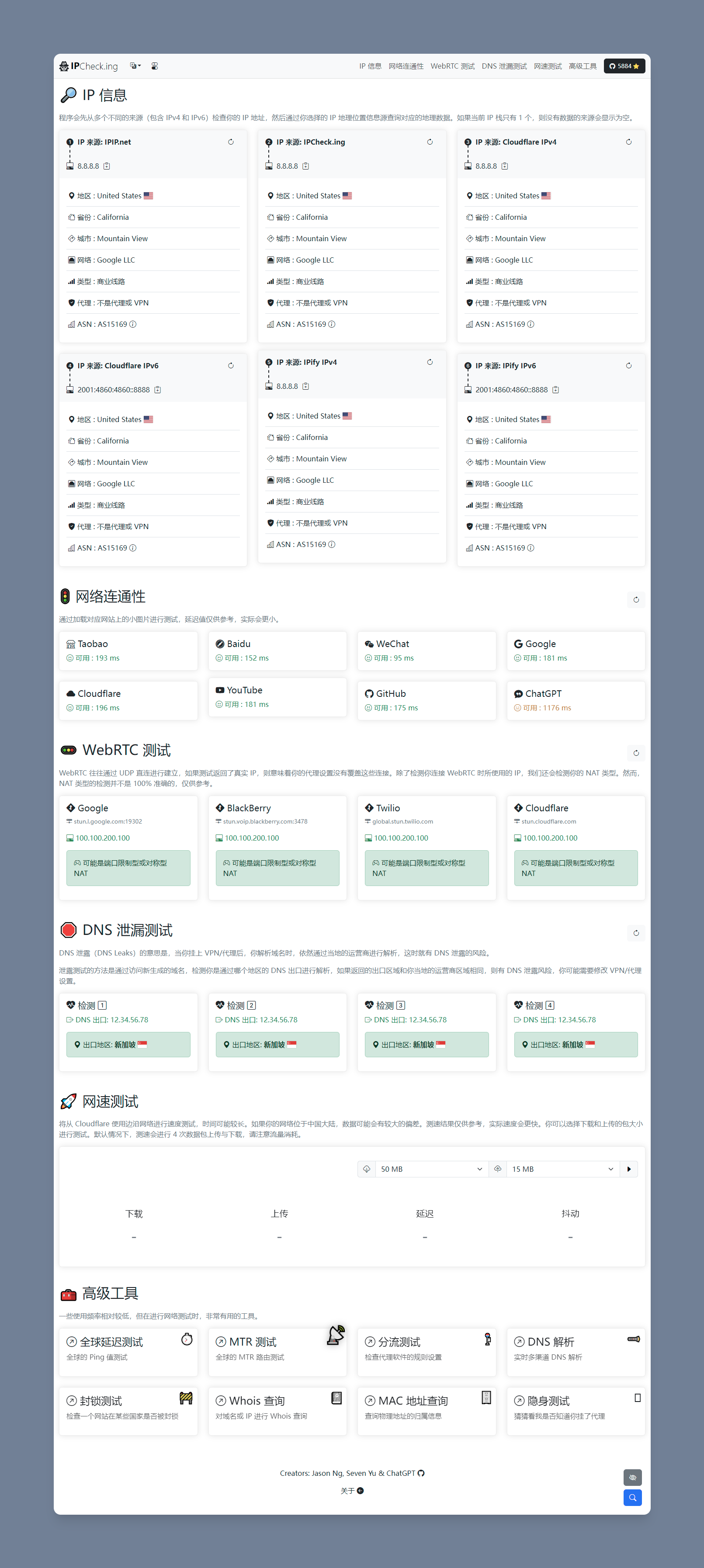Show ASN info in Cloudflare IPv6 card

[x=133, y=548]
